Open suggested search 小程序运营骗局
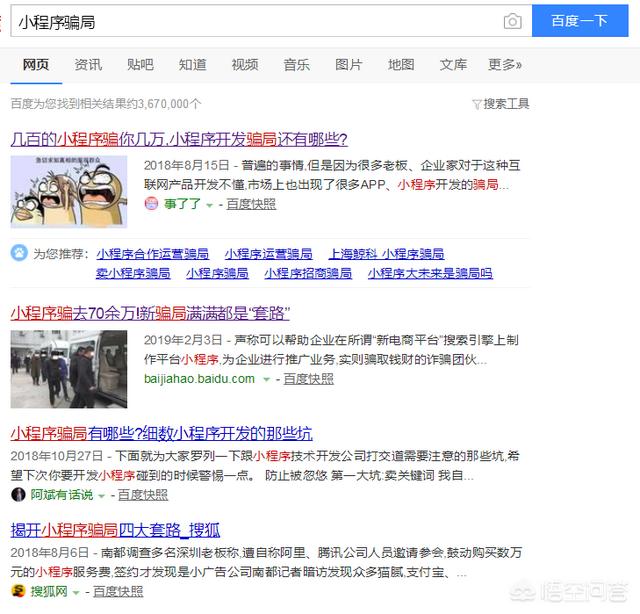640x614 pixels. pos(269,254)
